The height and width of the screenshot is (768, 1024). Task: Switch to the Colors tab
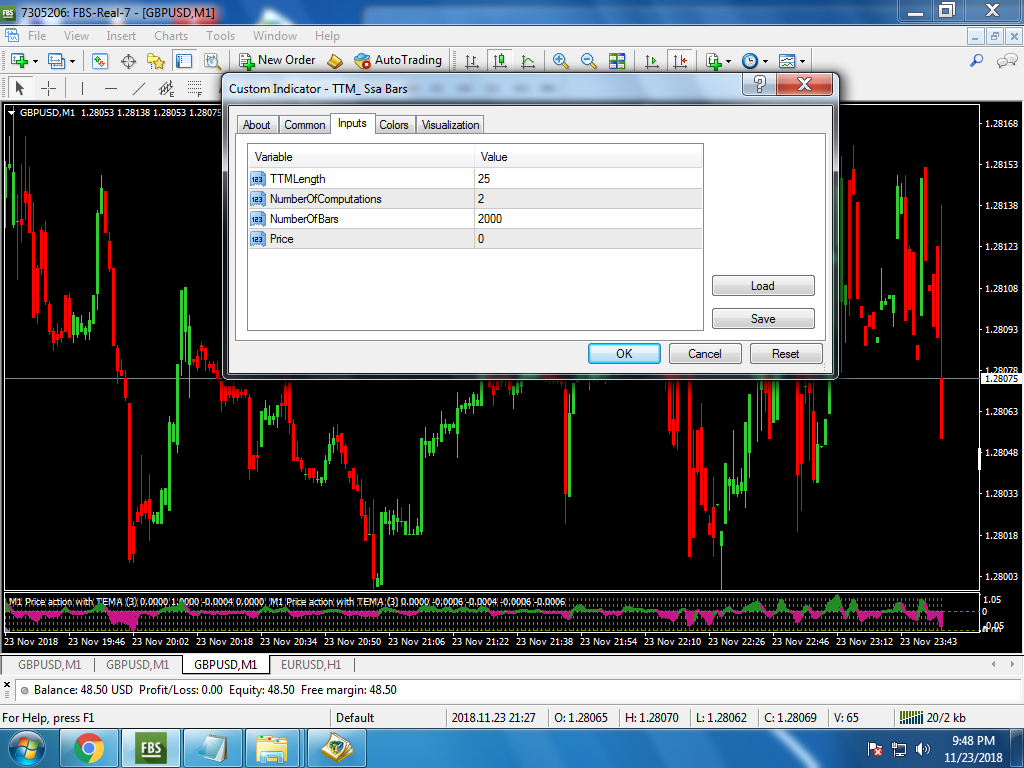394,125
